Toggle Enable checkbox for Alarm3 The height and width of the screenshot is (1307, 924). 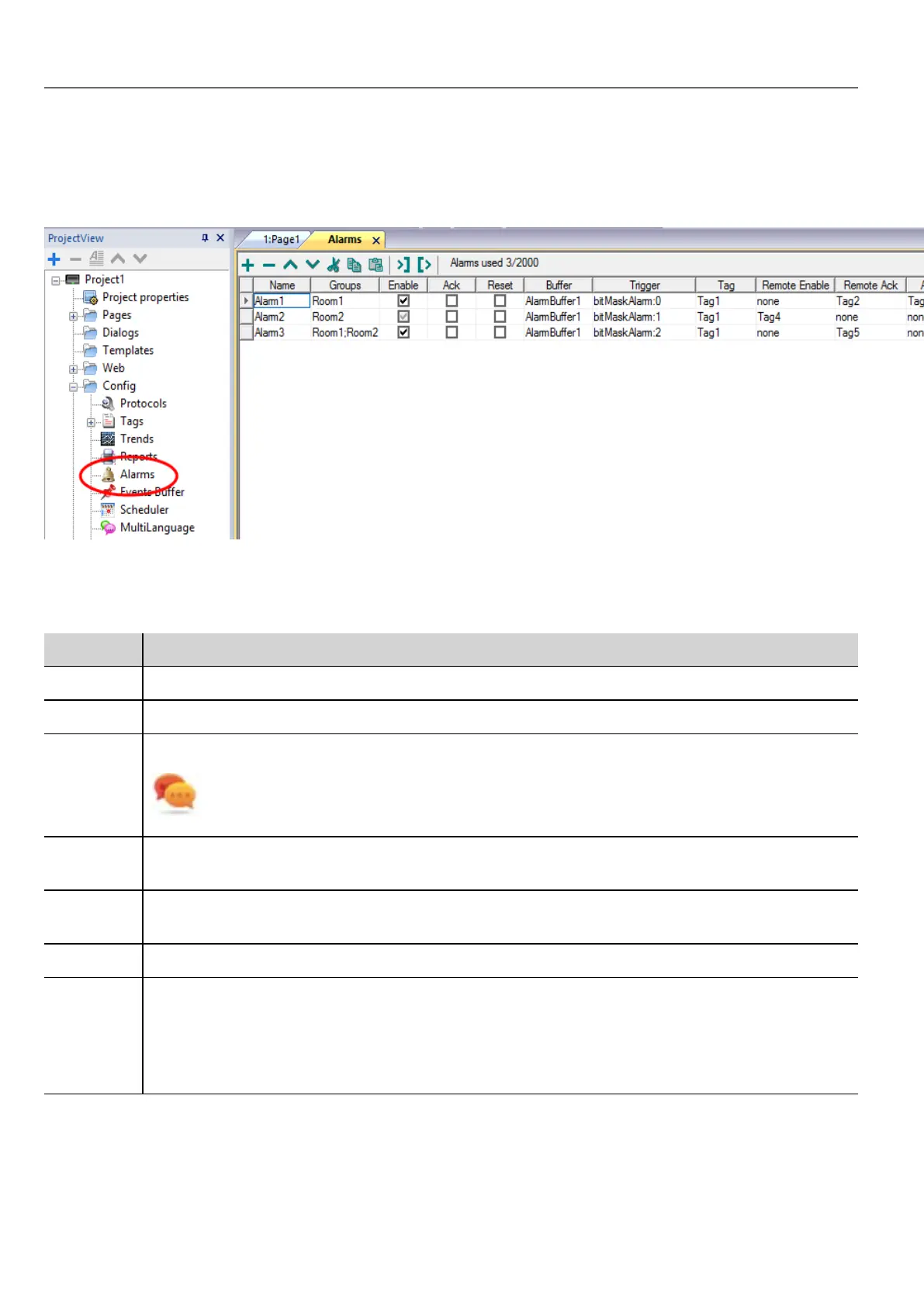coord(403,332)
